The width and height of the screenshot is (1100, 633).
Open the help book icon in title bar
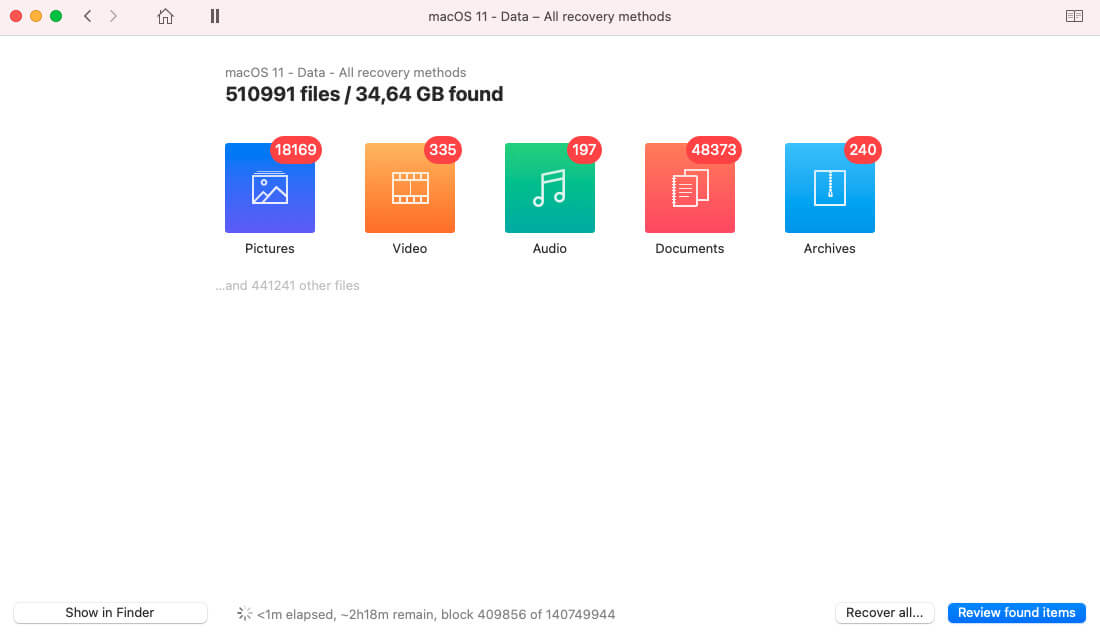click(x=1074, y=16)
